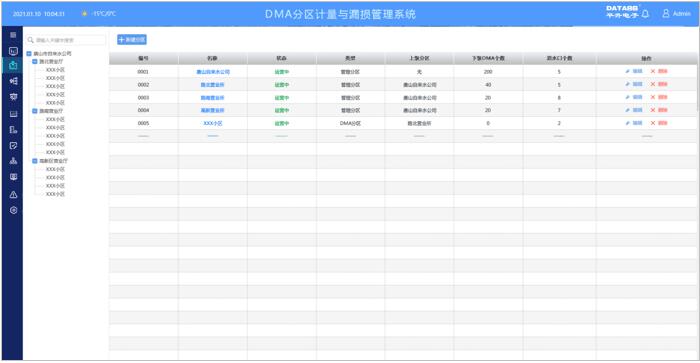This screenshot has height=363, width=700.
Task: Collapse the 路南营业厅 tree branch
Action: click(x=35, y=111)
